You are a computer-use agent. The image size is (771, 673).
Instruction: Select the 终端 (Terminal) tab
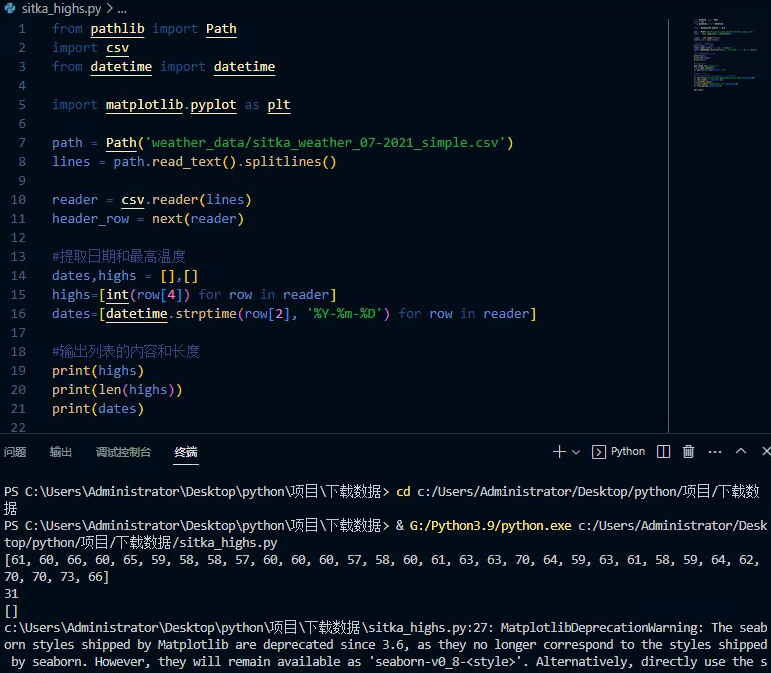tap(186, 452)
